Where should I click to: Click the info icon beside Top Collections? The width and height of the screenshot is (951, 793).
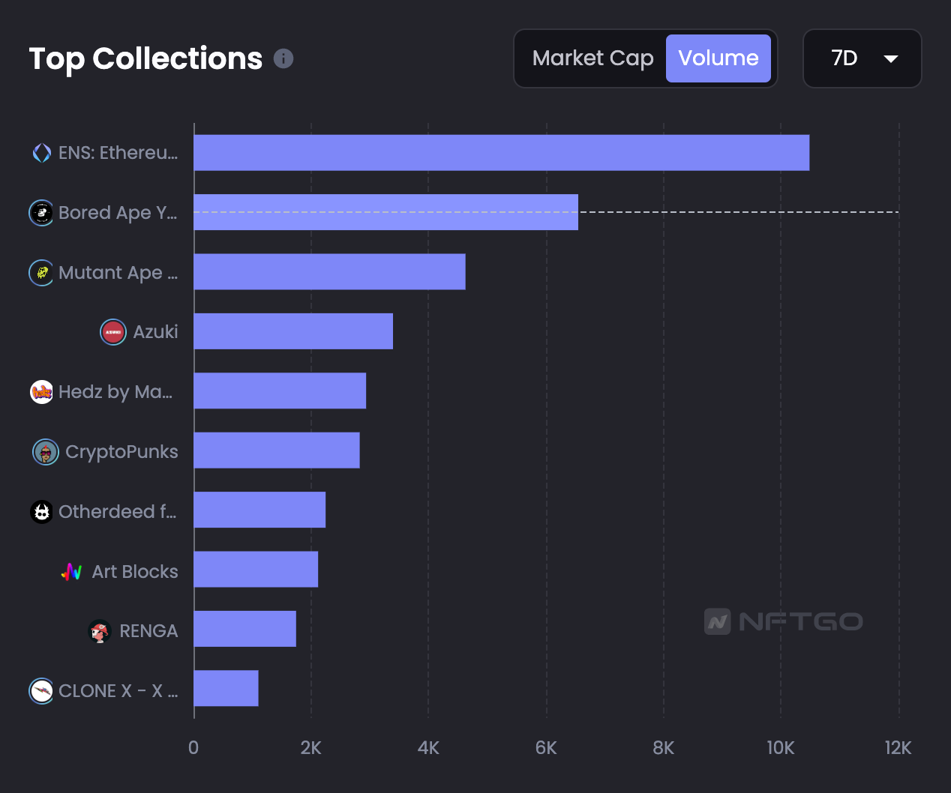[x=284, y=59]
